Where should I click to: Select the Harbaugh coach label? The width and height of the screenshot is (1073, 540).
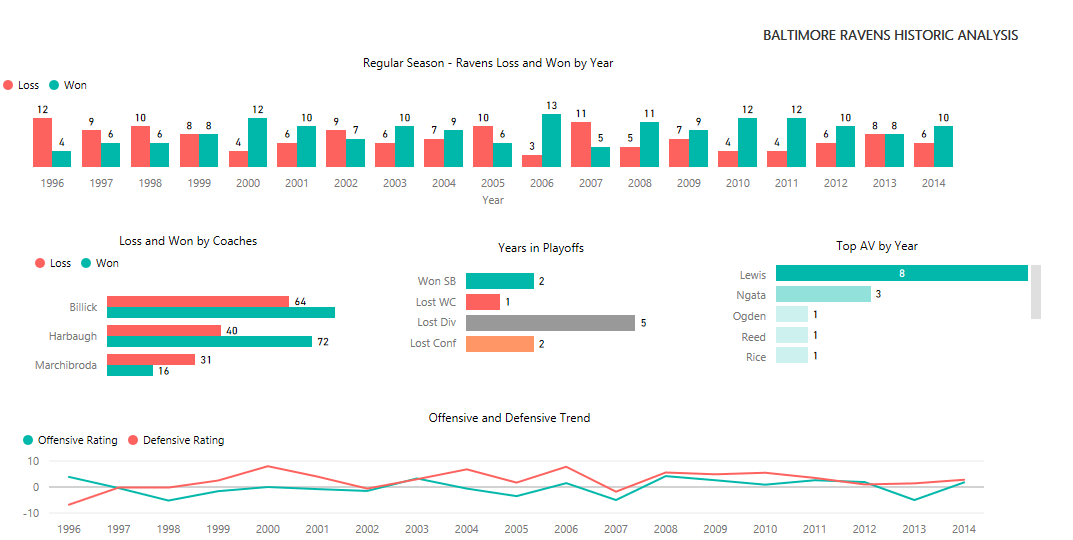(73, 336)
